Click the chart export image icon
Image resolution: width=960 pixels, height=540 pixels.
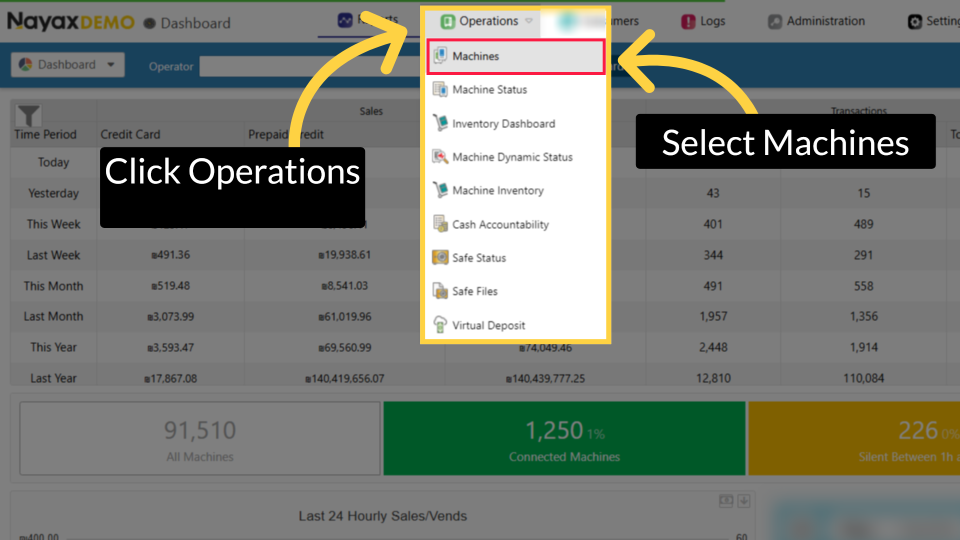point(726,501)
